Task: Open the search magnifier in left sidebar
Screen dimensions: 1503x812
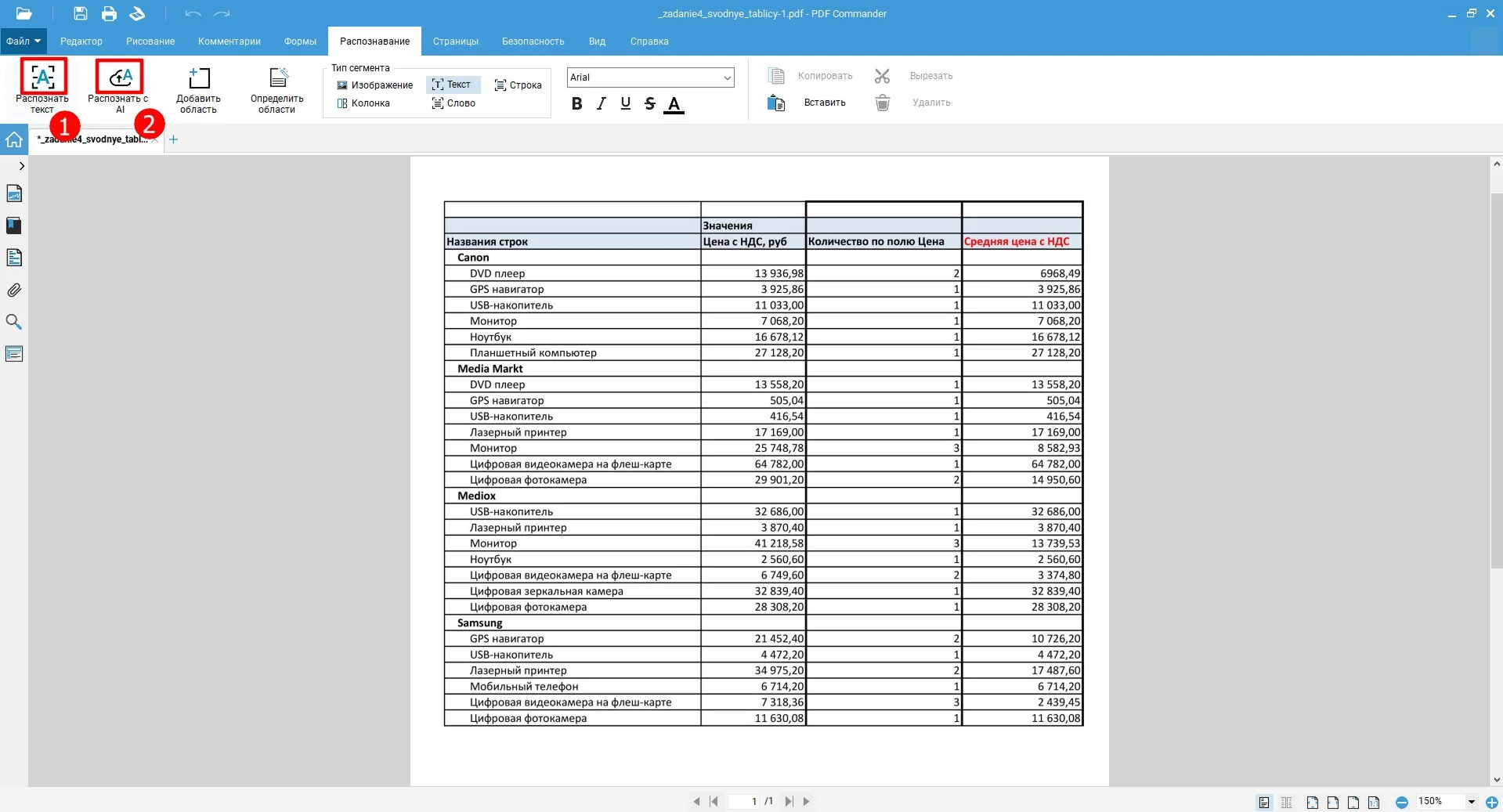Action: coord(14,322)
